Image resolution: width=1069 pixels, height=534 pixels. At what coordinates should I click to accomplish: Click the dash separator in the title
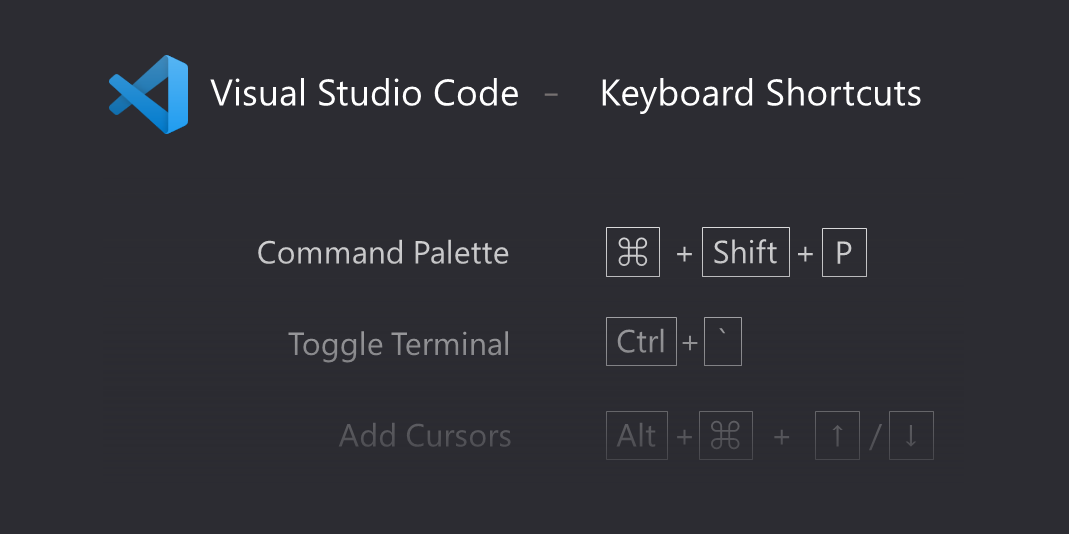click(551, 95)
